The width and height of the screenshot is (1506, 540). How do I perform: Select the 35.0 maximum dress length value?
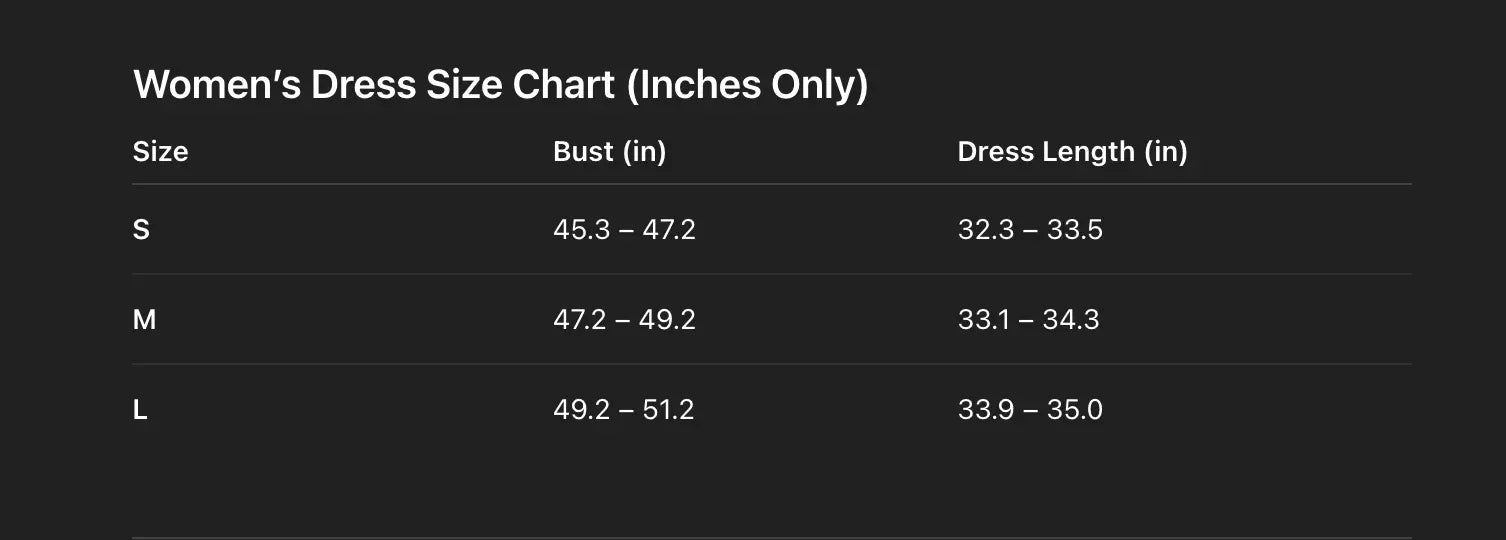[1075, 410]
